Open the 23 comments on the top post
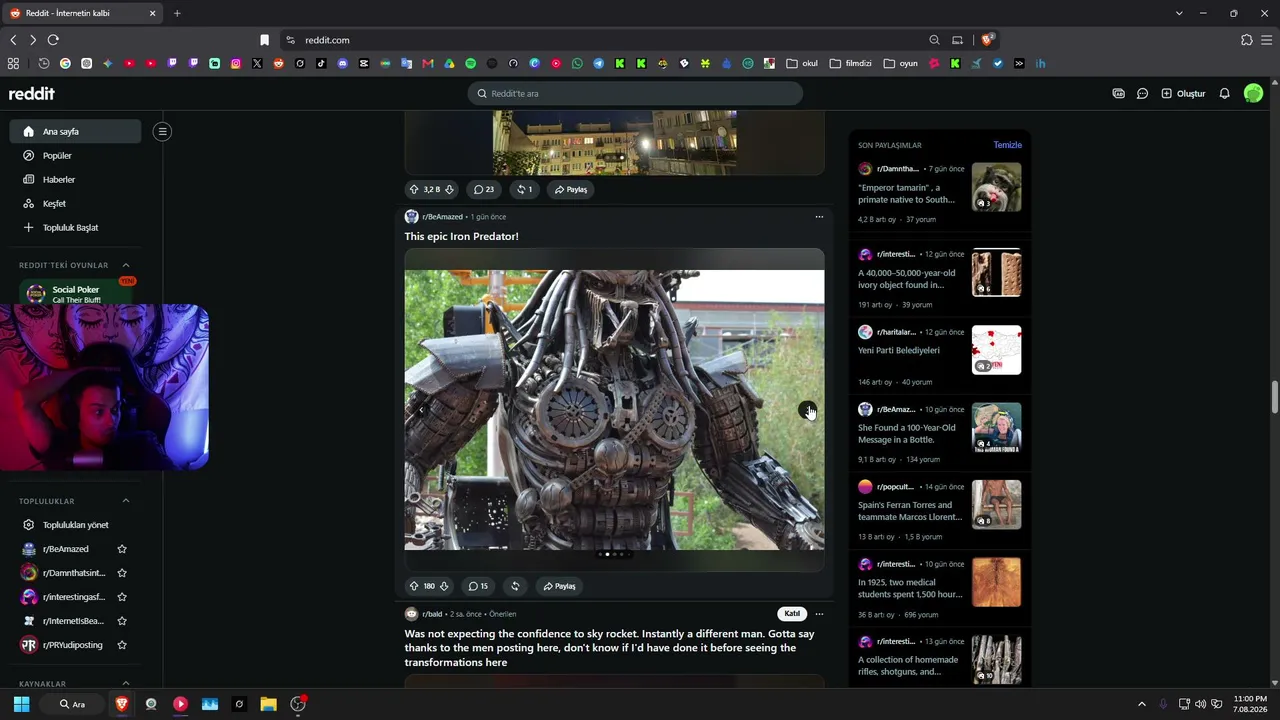 point(484,189)
